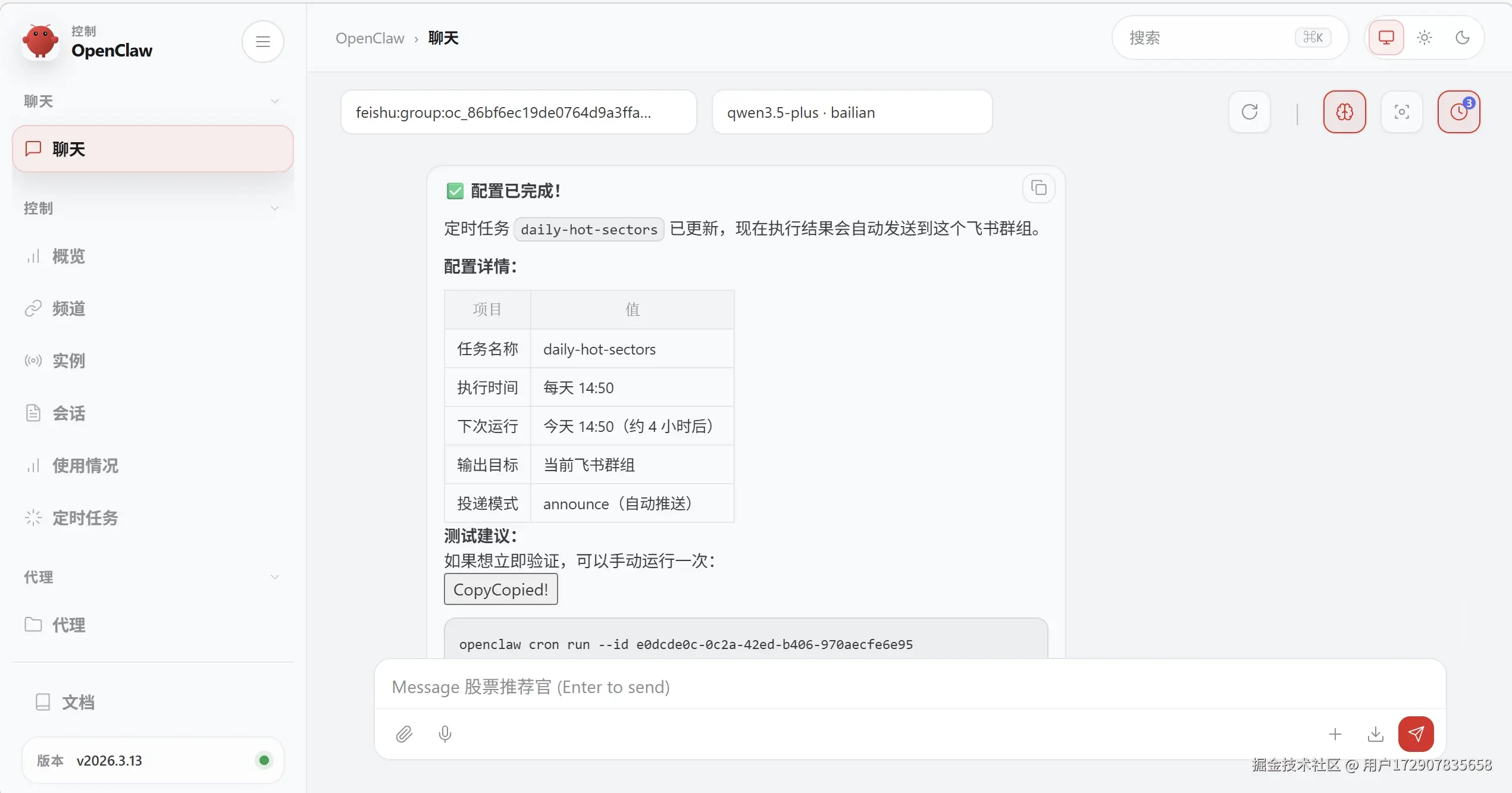Open the 频道 channels panel
This screenshot has width=1512, height=793.
(67, 308)
